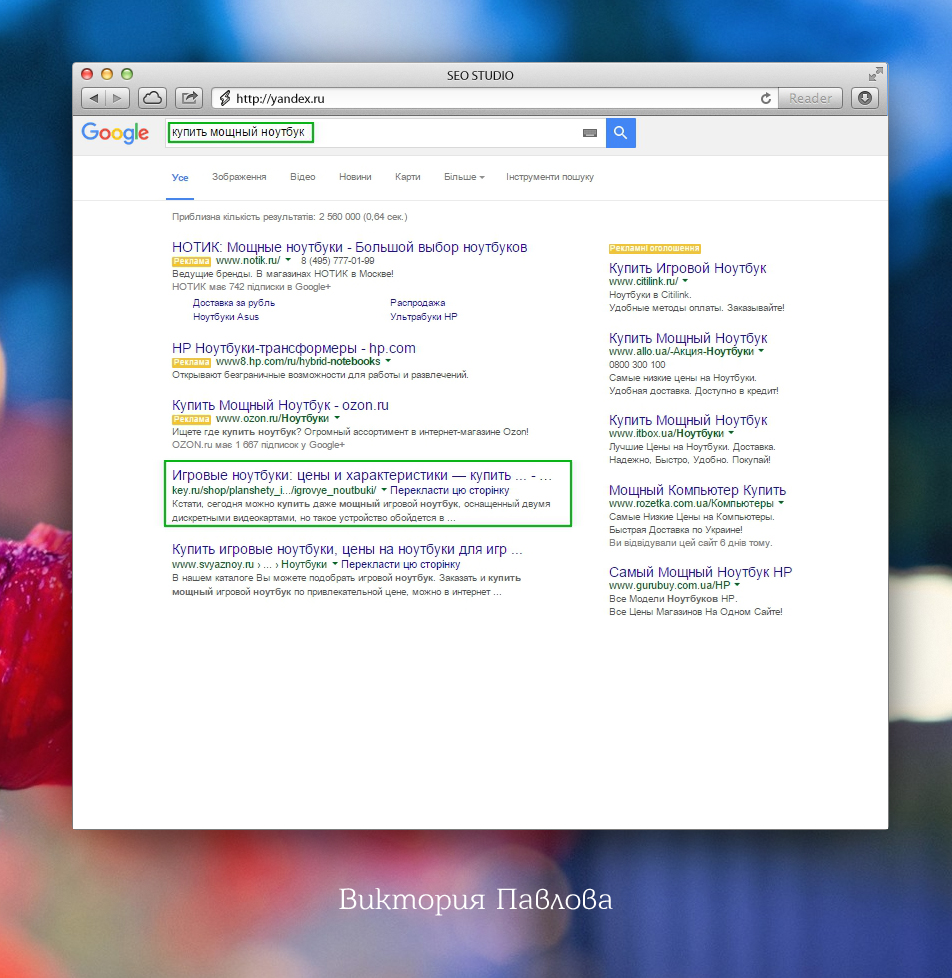The image size is (952, 978).
Task: Click Перекласти цю сторінку for svyaznoy result
Action: [x=401, y=564]
